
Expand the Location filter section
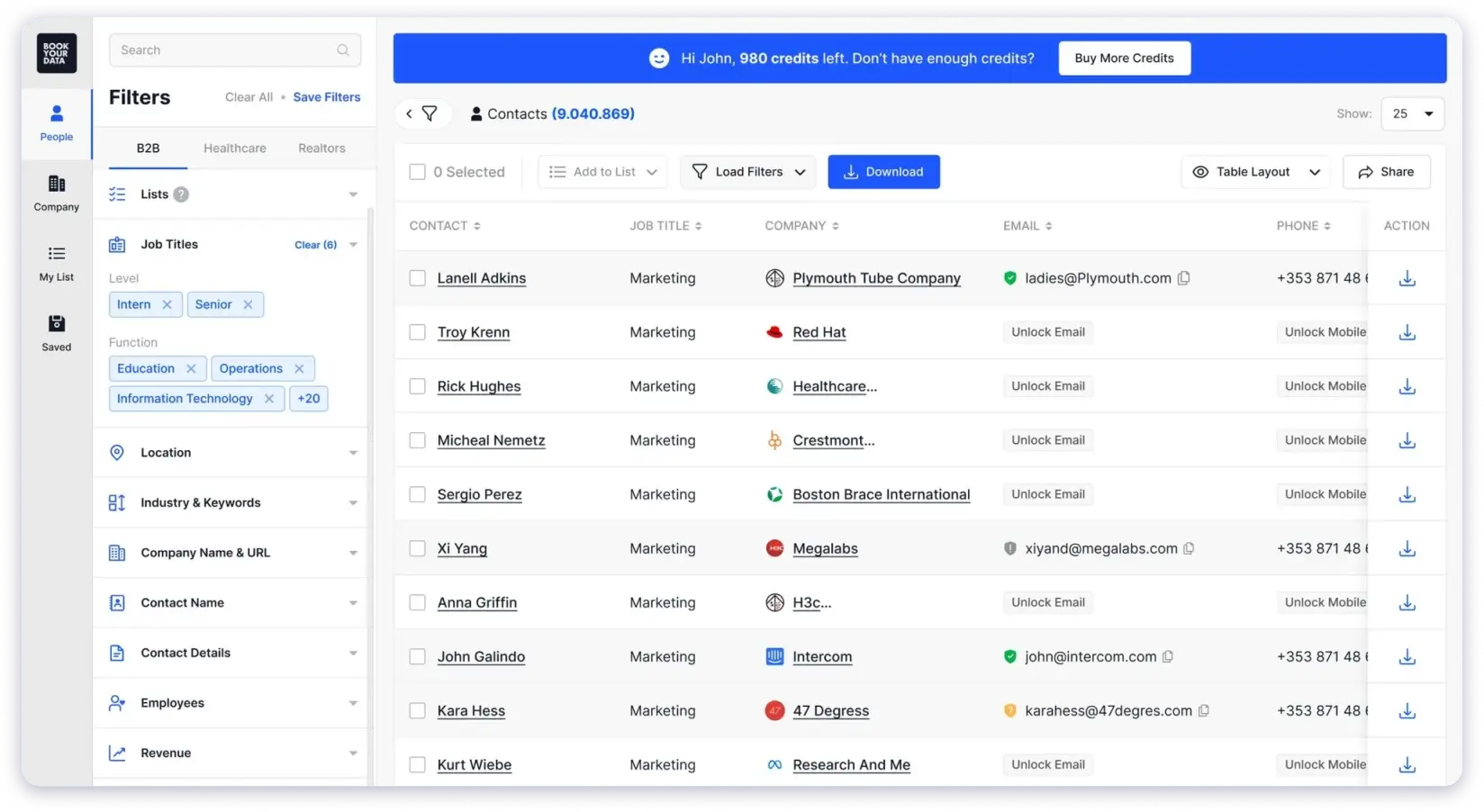tap(353, 453)
